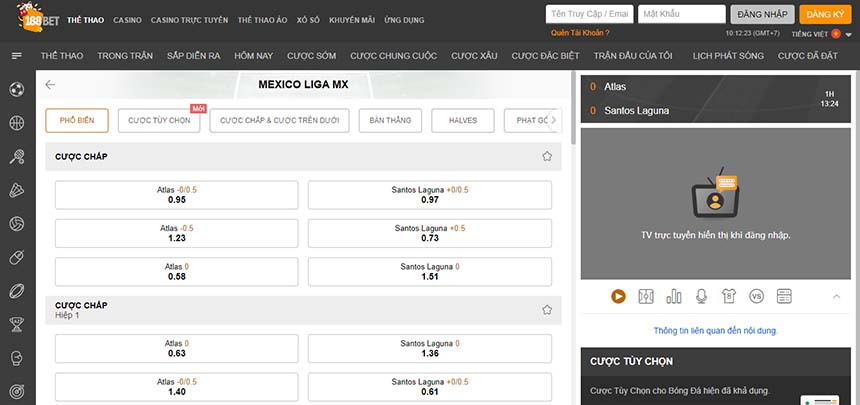Select the football sport icon in sidebar
The width and height of the screenshot is (860, 405).
17,89
